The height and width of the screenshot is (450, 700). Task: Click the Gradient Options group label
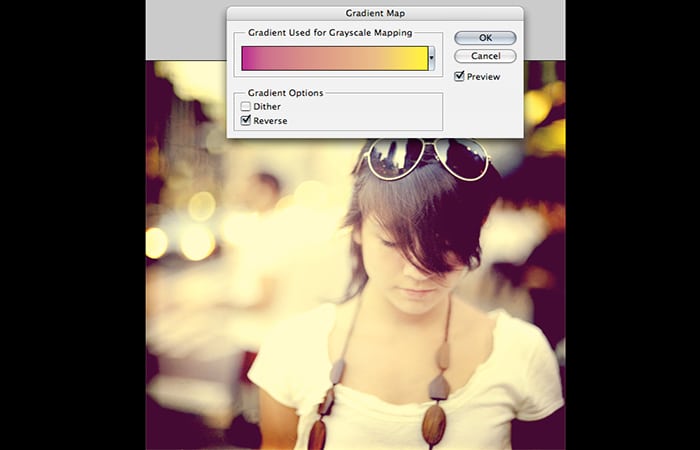click(285, 93)
